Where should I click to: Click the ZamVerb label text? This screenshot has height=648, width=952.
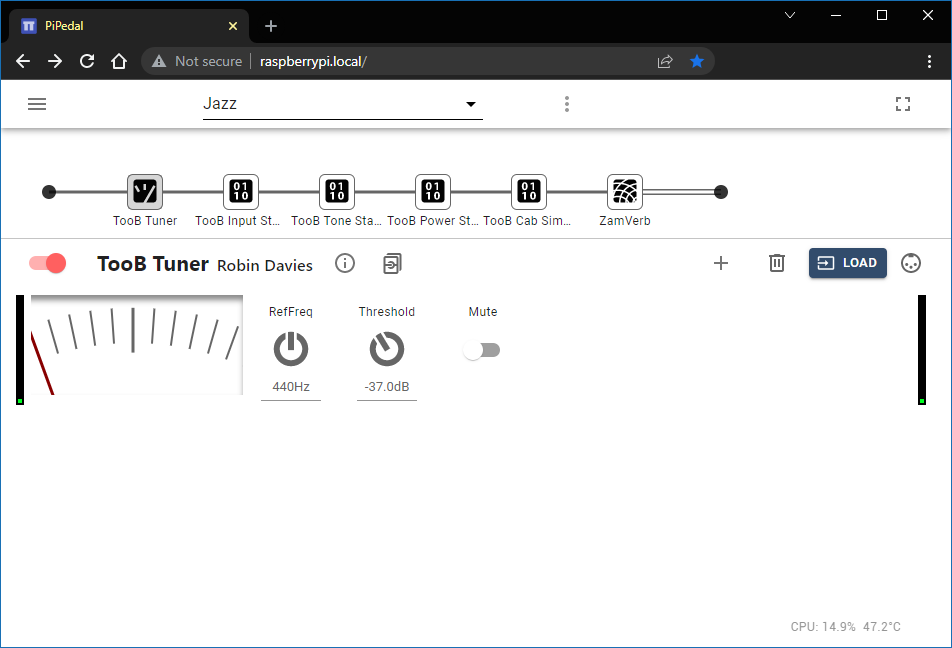point(625,221)
